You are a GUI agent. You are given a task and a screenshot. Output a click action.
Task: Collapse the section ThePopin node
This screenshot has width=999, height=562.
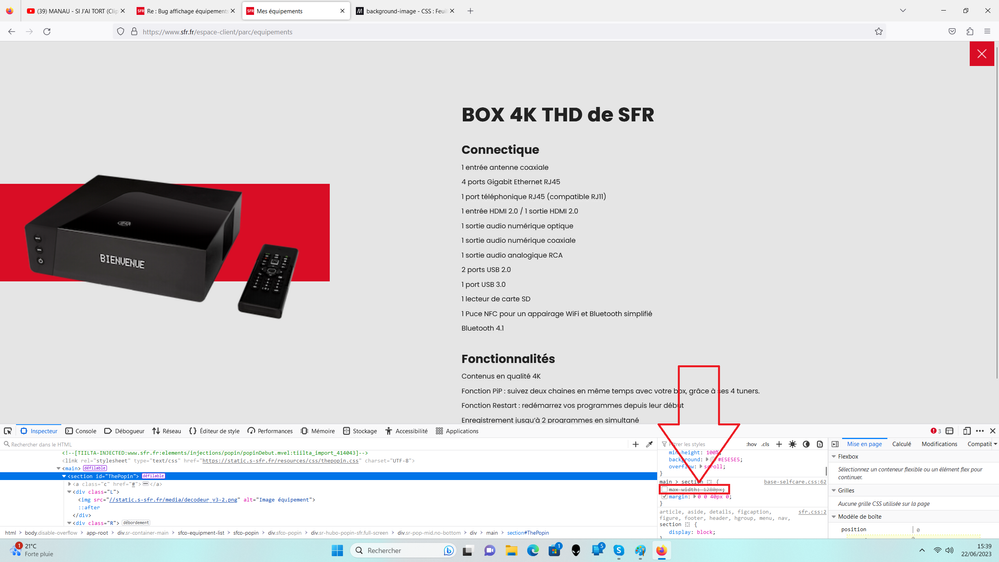[x=64, y=476]
